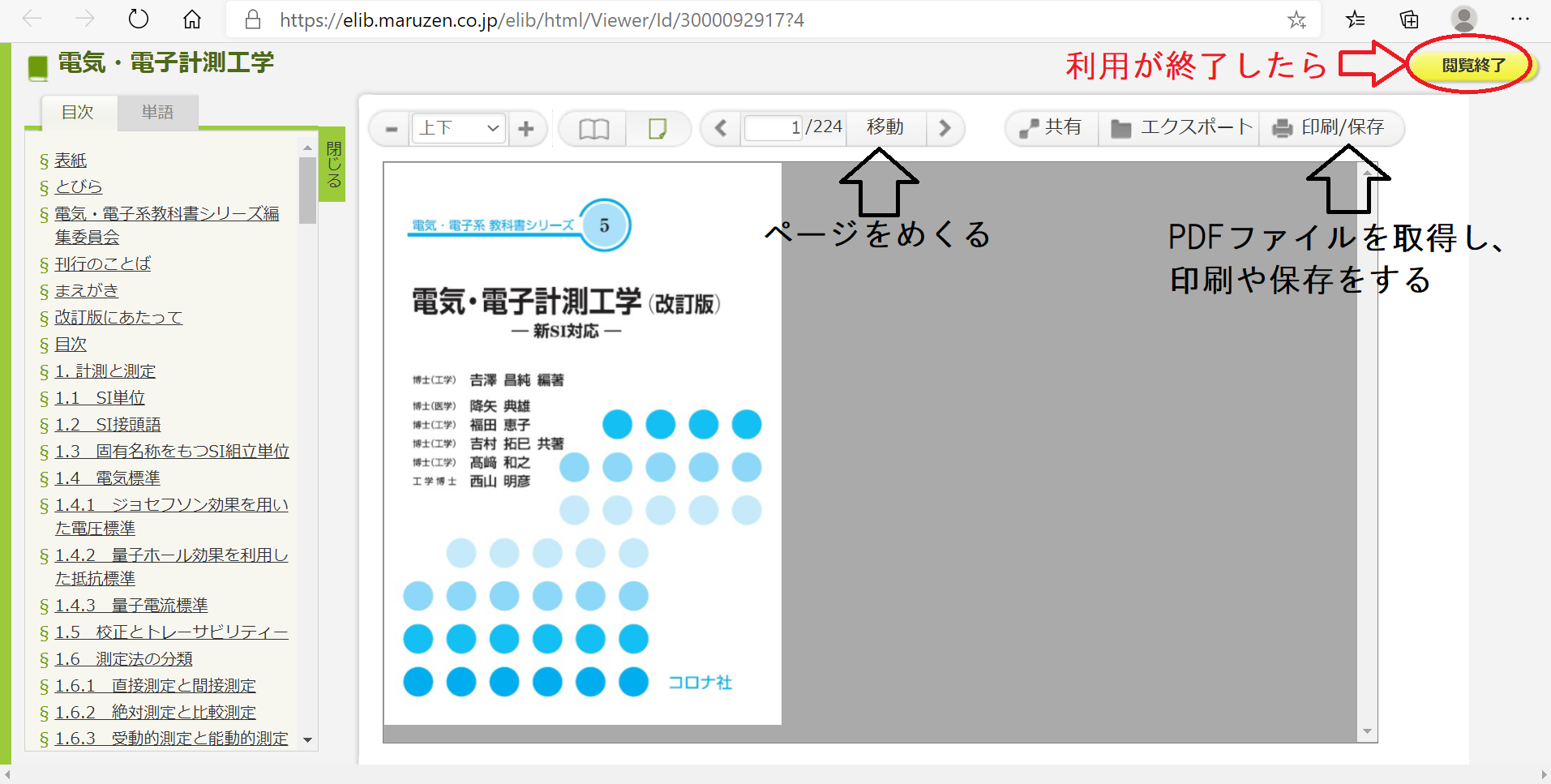Switch to single-page view icon
Screen dimensions: 1551x784
click(x=658, y=129)
